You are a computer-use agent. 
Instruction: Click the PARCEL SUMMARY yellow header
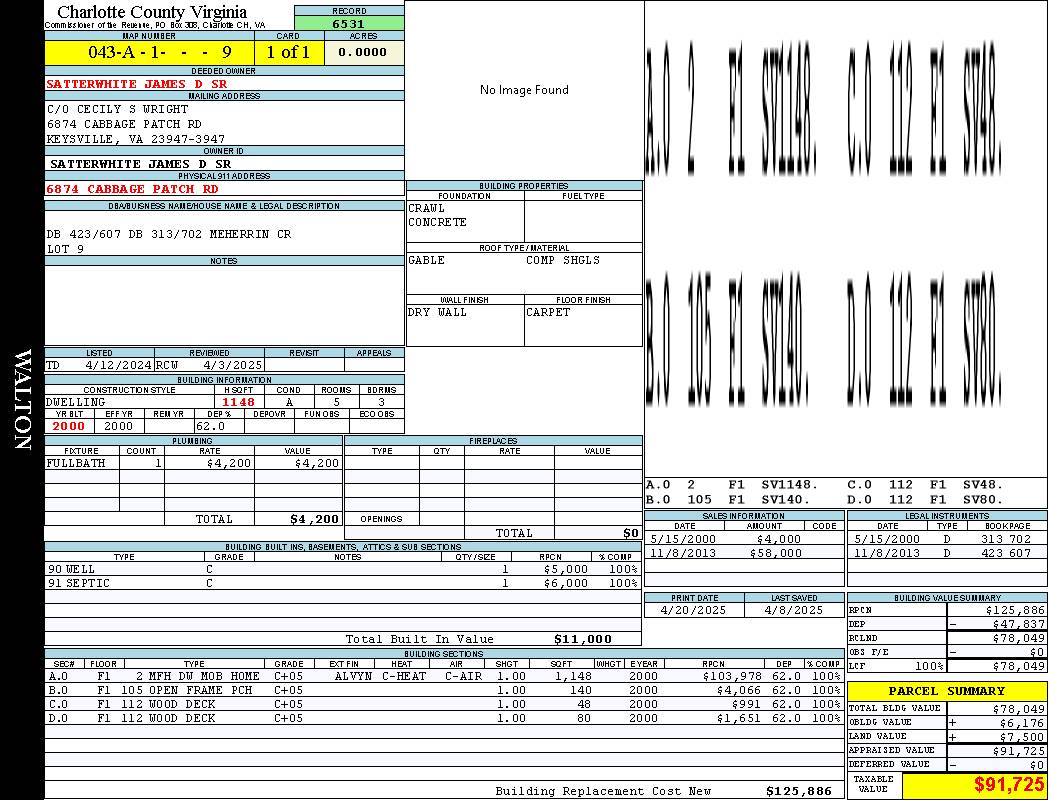946,691
